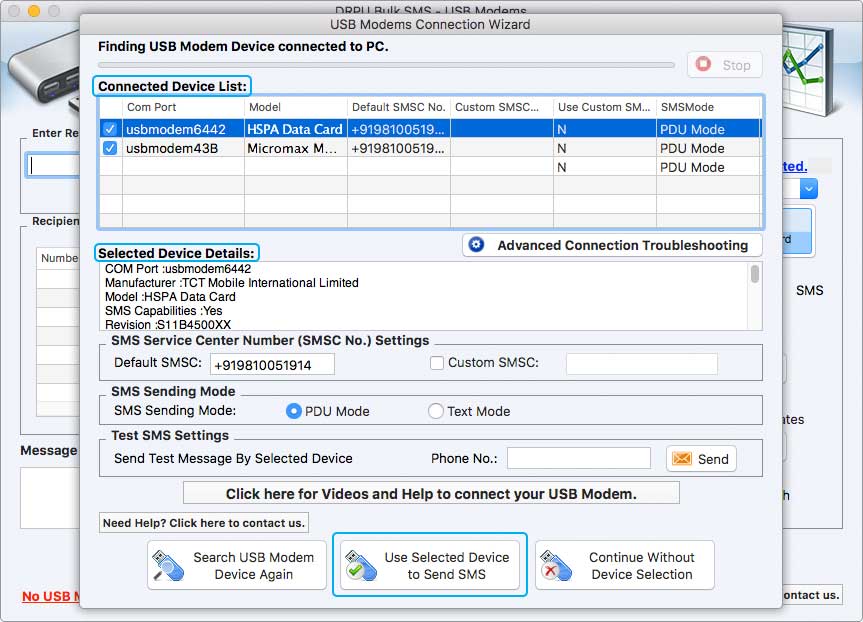Click PDU Mode cell in usbmodem43B row
863x622 pixels.
coord(708,148)
